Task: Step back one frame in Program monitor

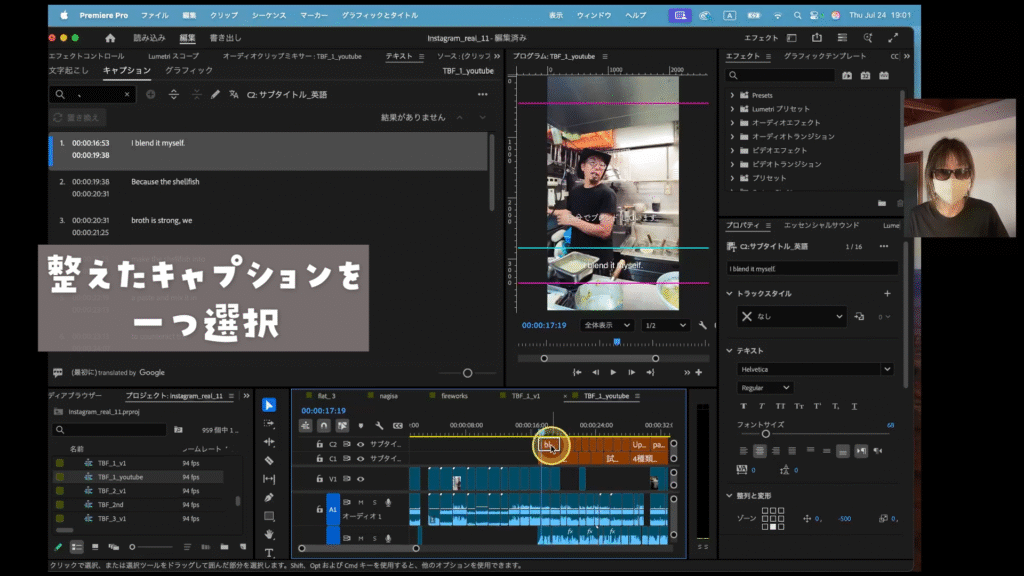Action: click(595, 372)
